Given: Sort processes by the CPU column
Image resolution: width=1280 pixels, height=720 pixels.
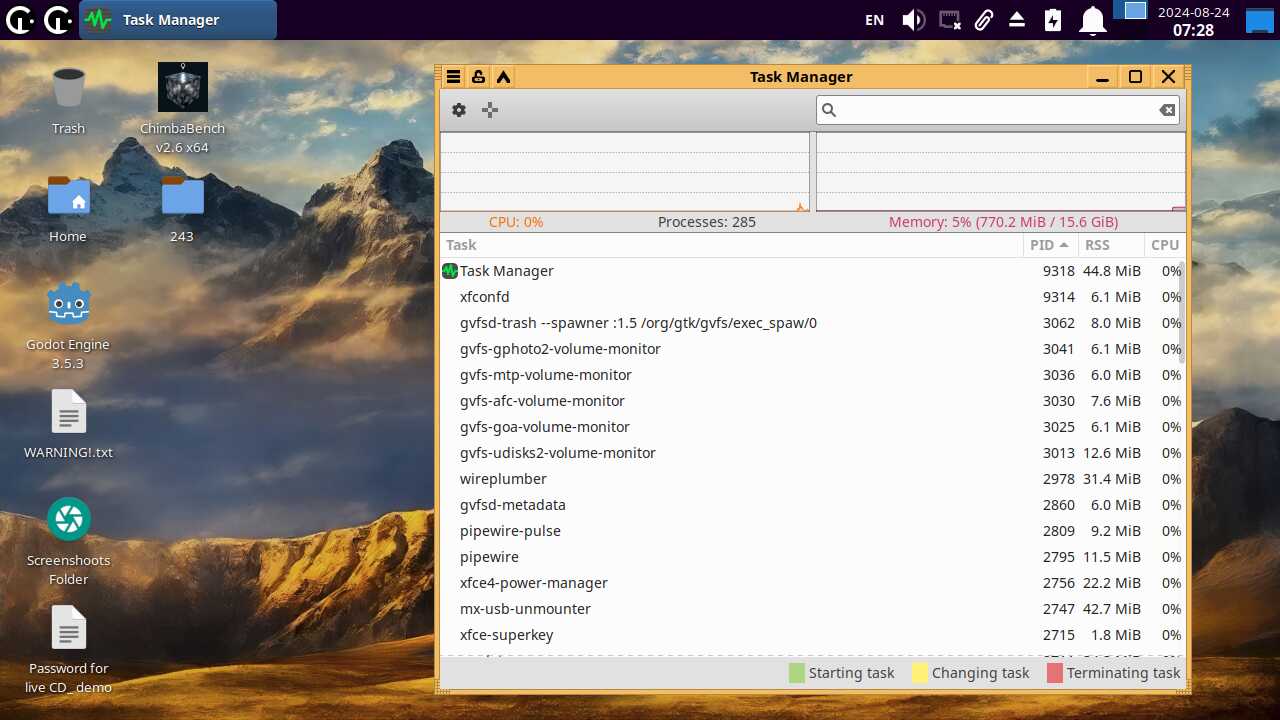Looking at the screenshot, I should point(1165,245).
